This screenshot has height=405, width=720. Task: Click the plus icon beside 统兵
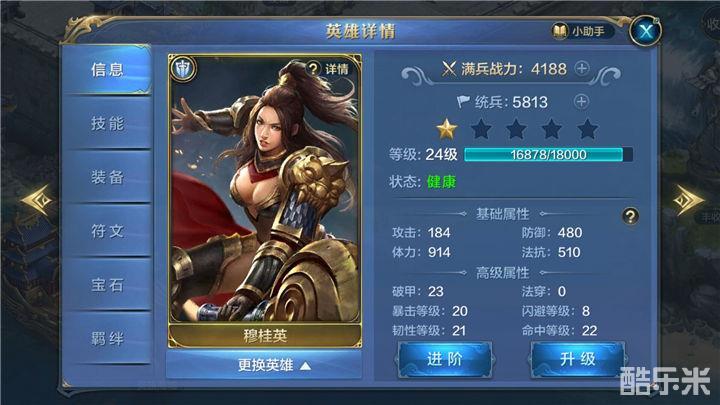(581, 101)
